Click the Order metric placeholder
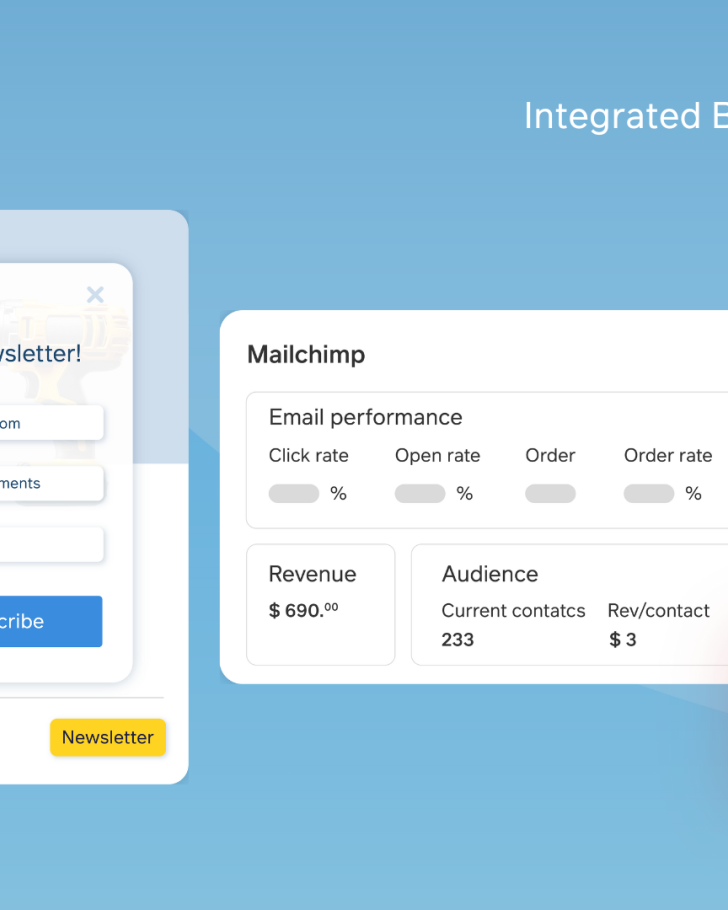 [x=550, y=493]
